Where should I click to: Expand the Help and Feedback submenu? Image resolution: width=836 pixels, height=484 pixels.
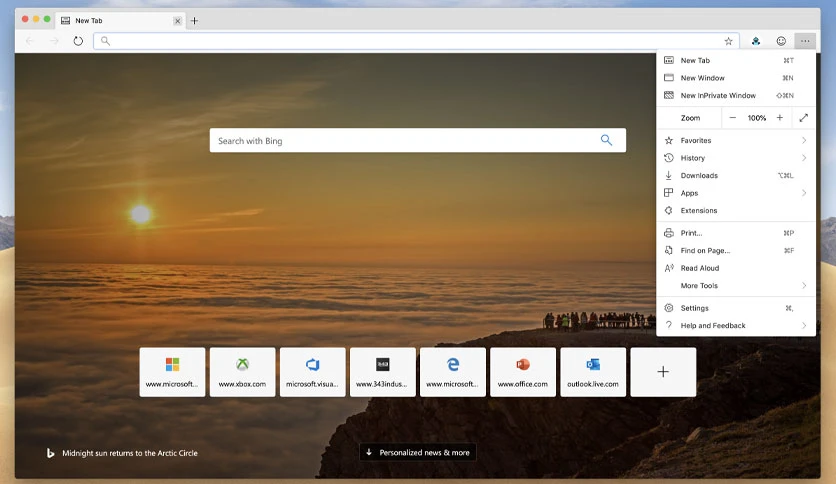736,326
